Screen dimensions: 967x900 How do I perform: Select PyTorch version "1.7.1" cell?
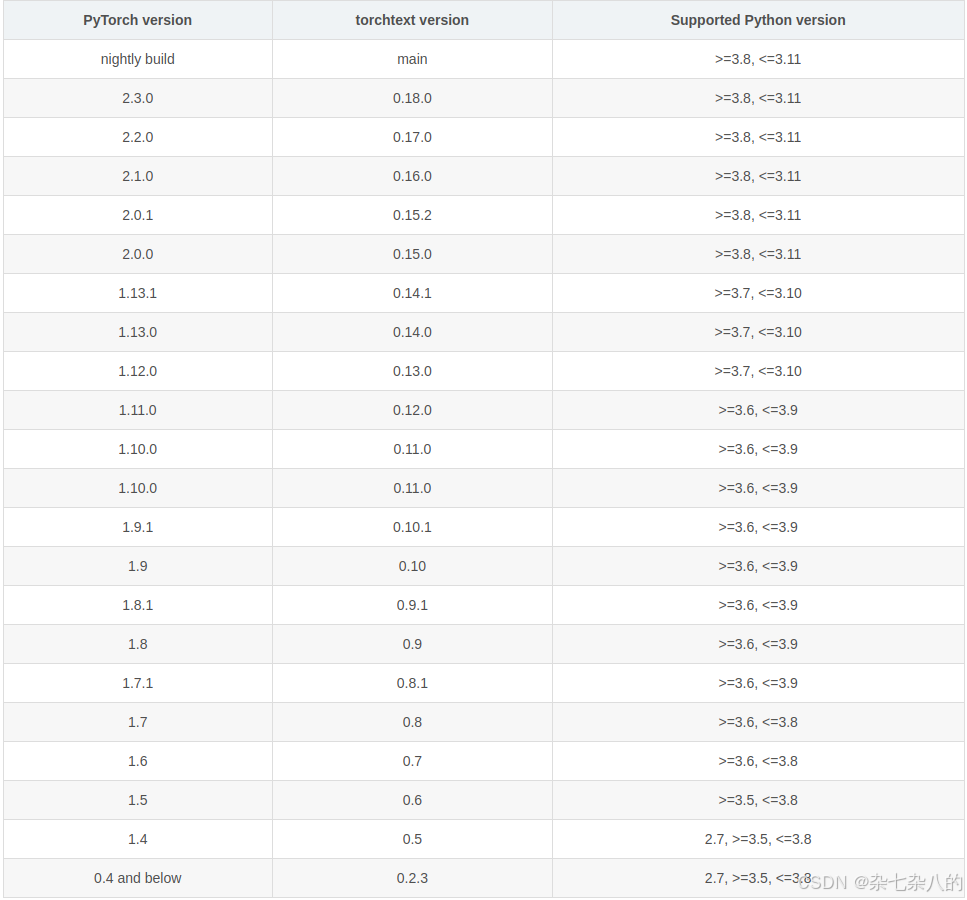pos(138,683)
